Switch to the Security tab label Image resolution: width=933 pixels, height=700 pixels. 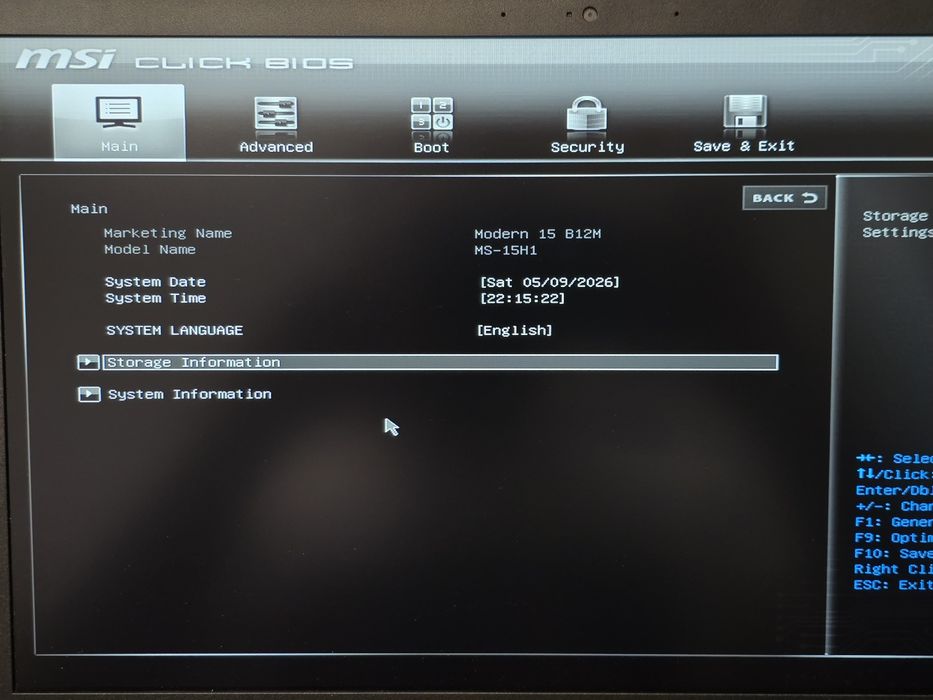coord(587,147)
